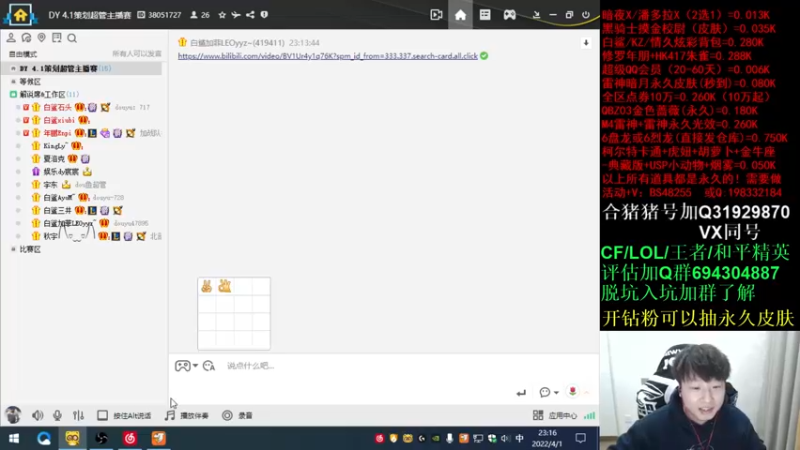
Task: Open the blue browser icon in taskbar
Action: (x=43, y=438)
